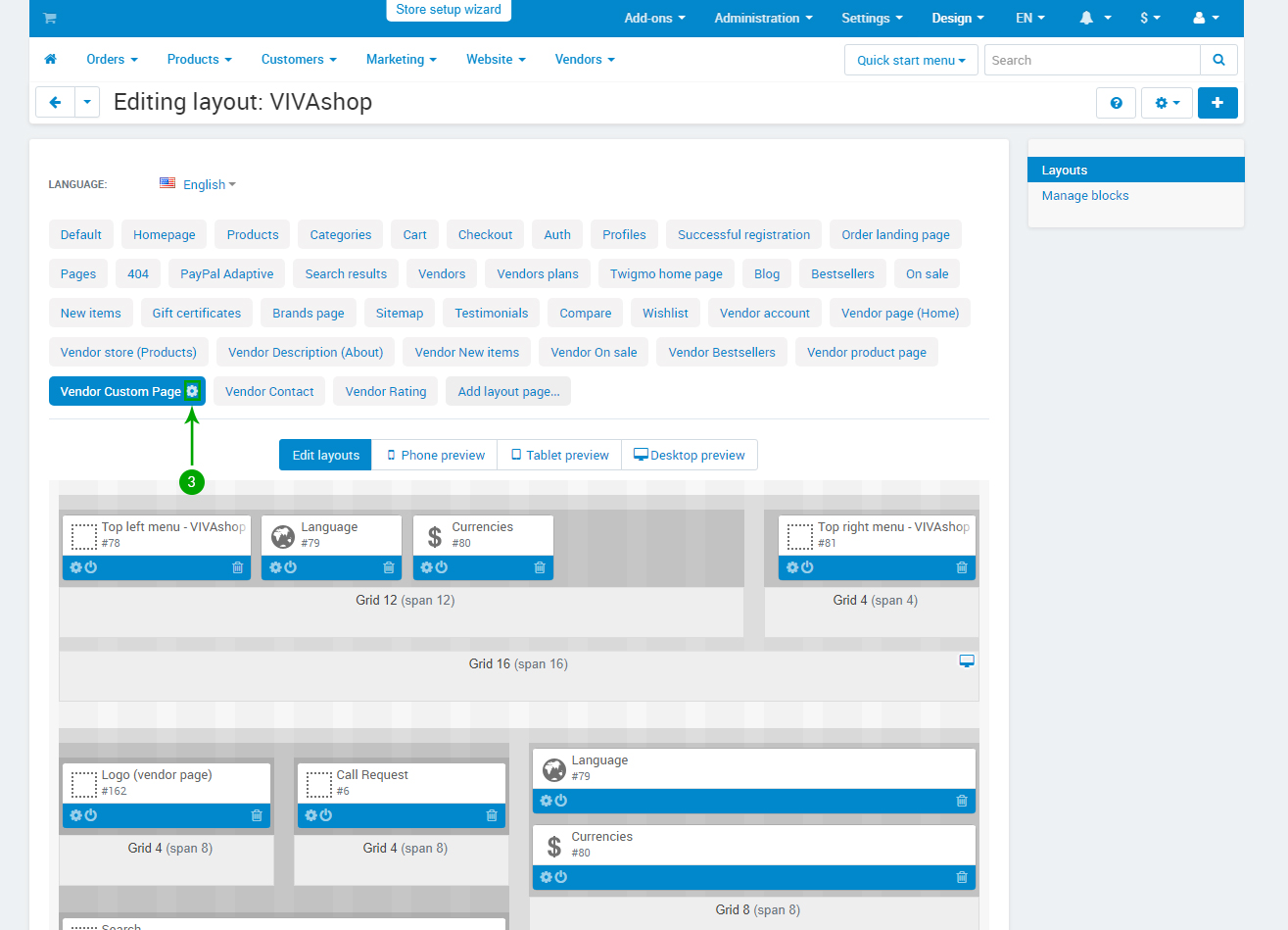Toggle on/off the Currencies #80 top block
Image resolution: width=1288 pixels, height=930 pixels.
coord(442,567)
